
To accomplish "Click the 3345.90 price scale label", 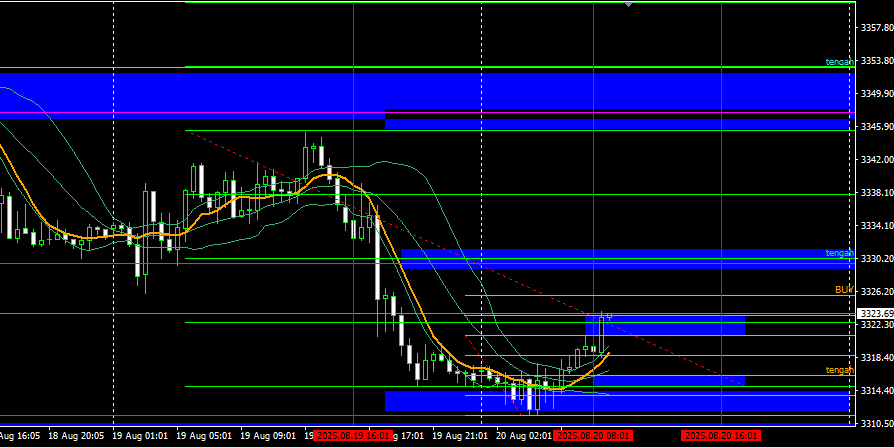I will [x=875, y=127].
